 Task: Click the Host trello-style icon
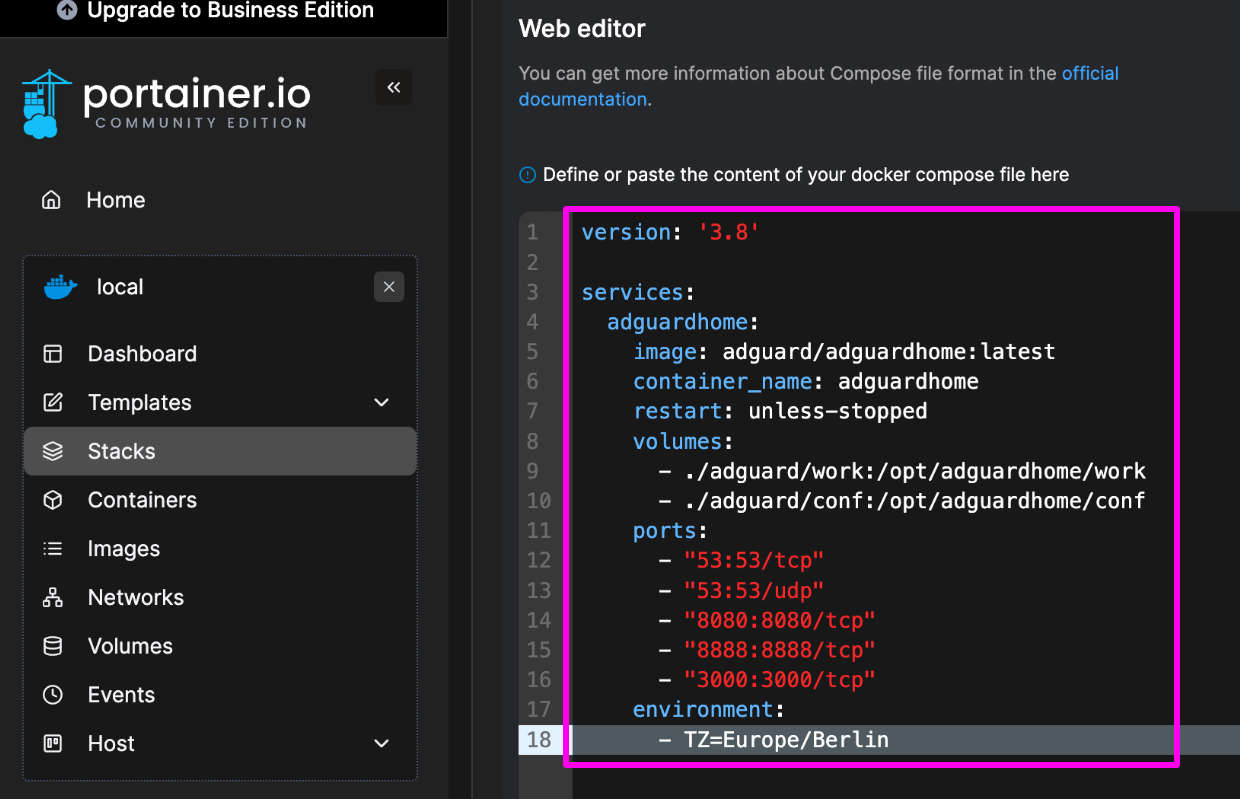pyautogui.click(x=53, y=744)
